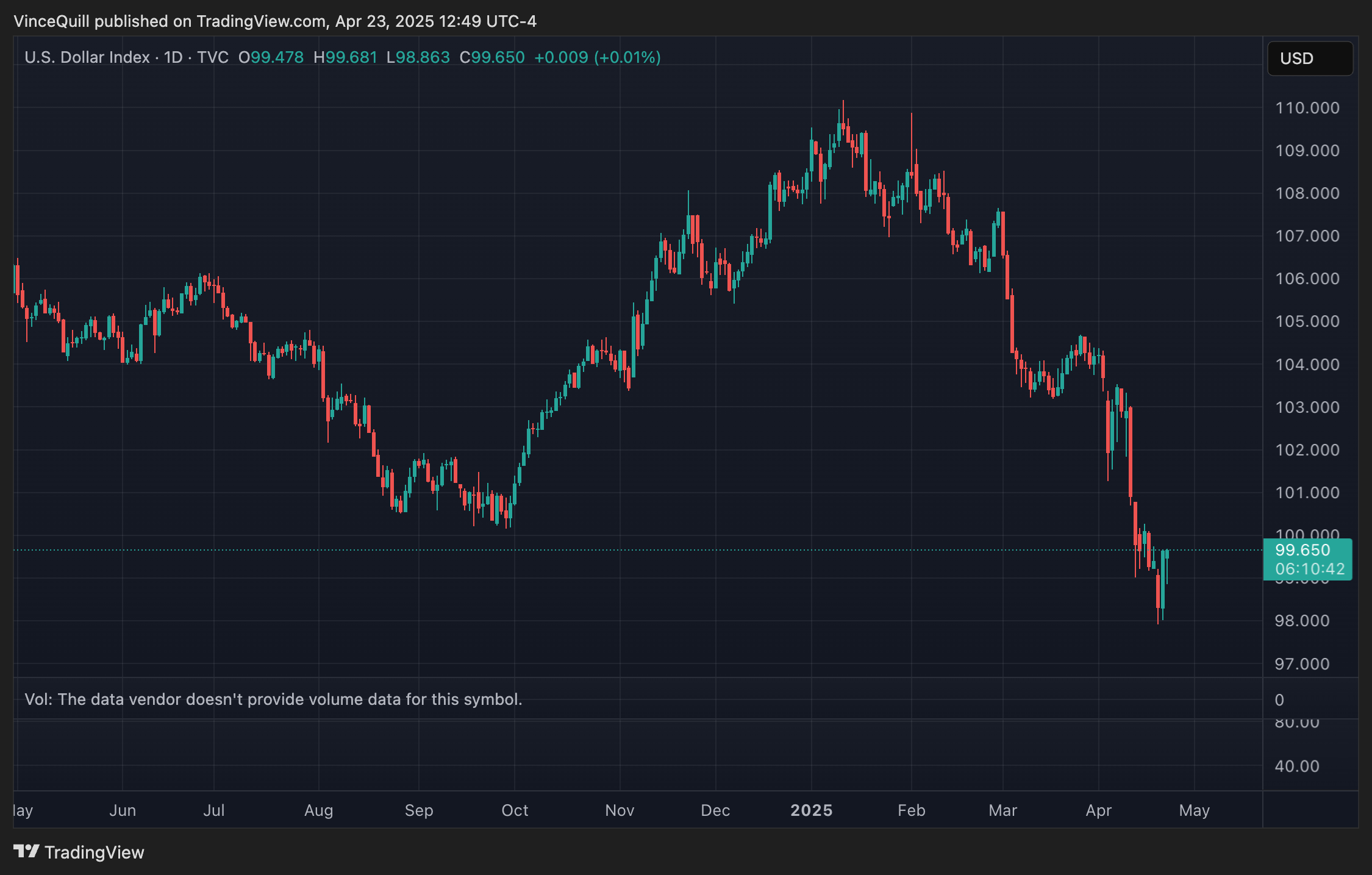Click the U.S. Dollar Index symbol title
This screenshot has height=875, width=1372.
87,57
